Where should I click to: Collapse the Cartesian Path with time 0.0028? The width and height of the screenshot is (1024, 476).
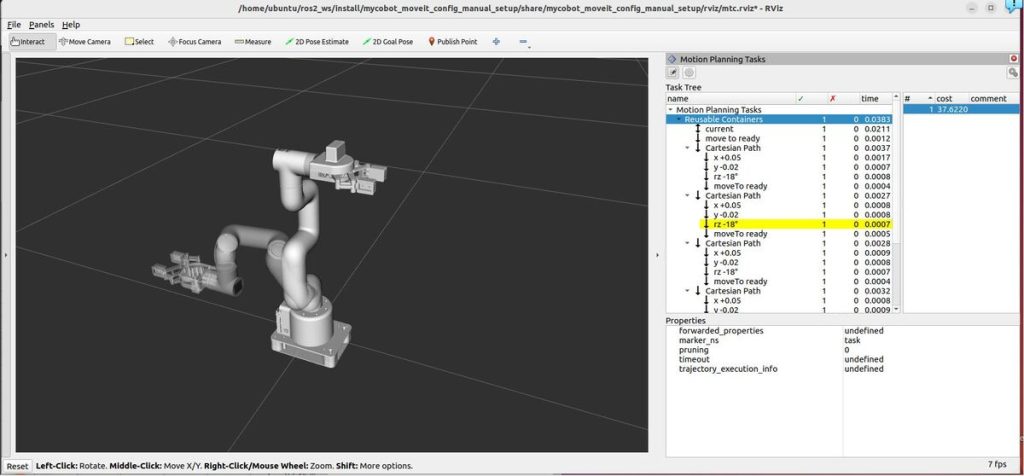click(687, 243)
